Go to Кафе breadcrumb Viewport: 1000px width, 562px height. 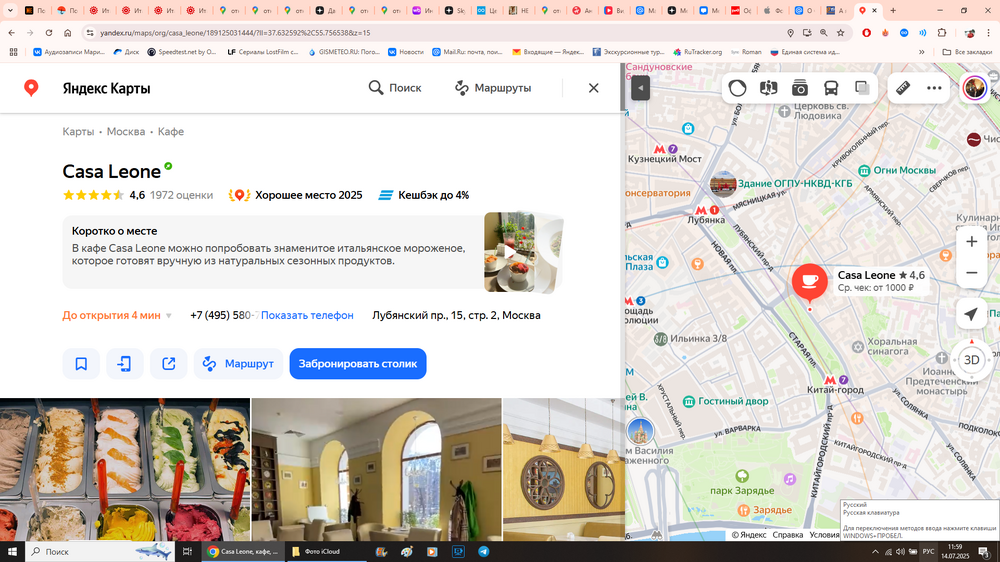click(x=171, y=131)
